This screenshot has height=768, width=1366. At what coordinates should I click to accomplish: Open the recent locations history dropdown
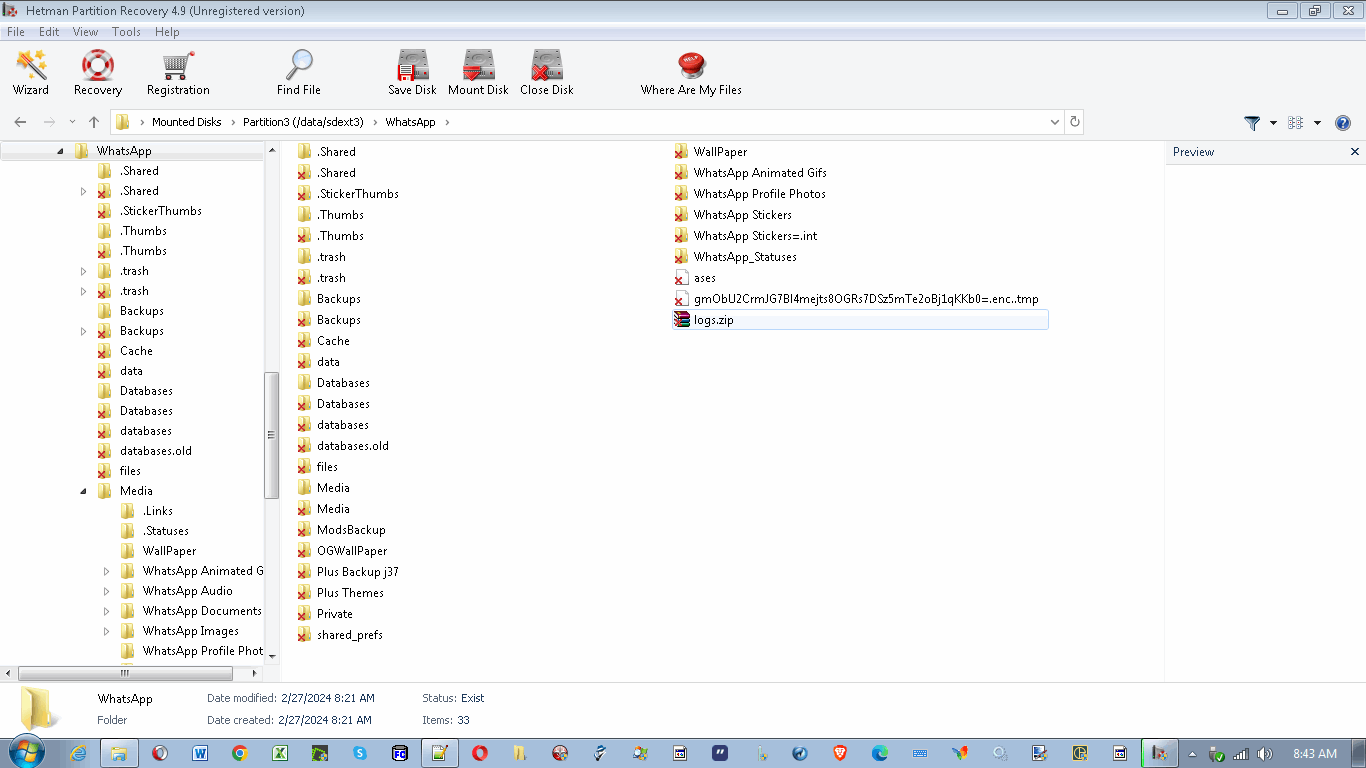72,122
